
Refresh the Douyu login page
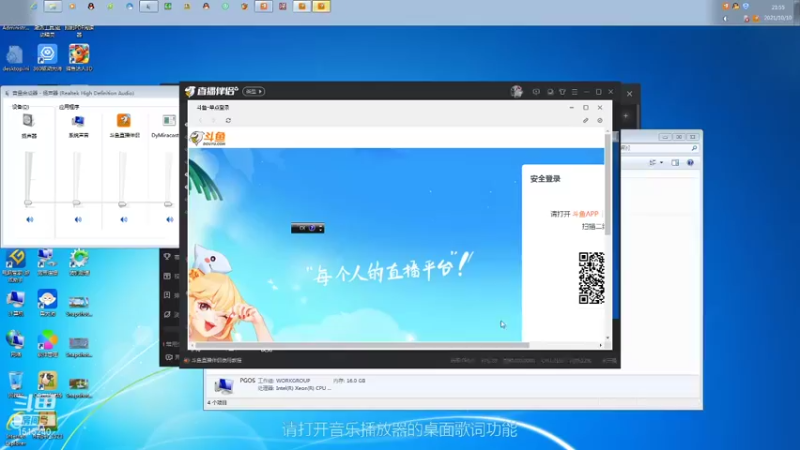pyautogui.click(x=228, y=120)
